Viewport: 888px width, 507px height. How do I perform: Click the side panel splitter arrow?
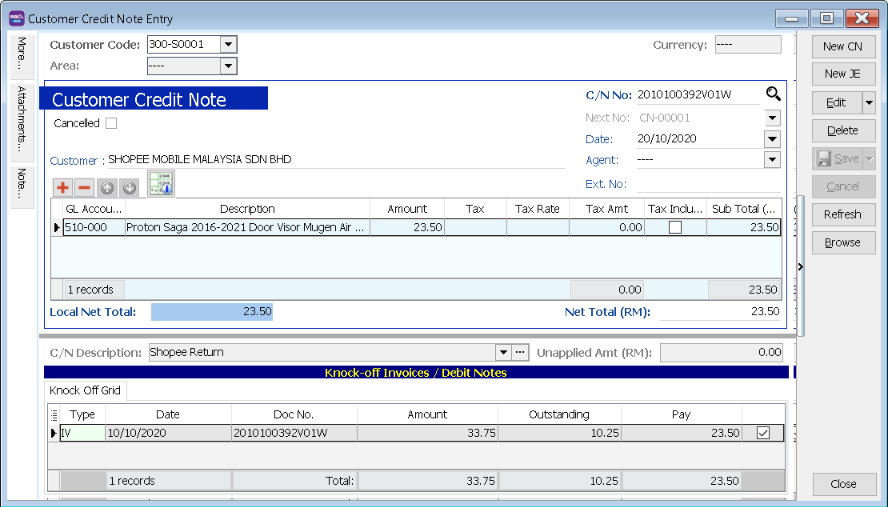point(800,266)
